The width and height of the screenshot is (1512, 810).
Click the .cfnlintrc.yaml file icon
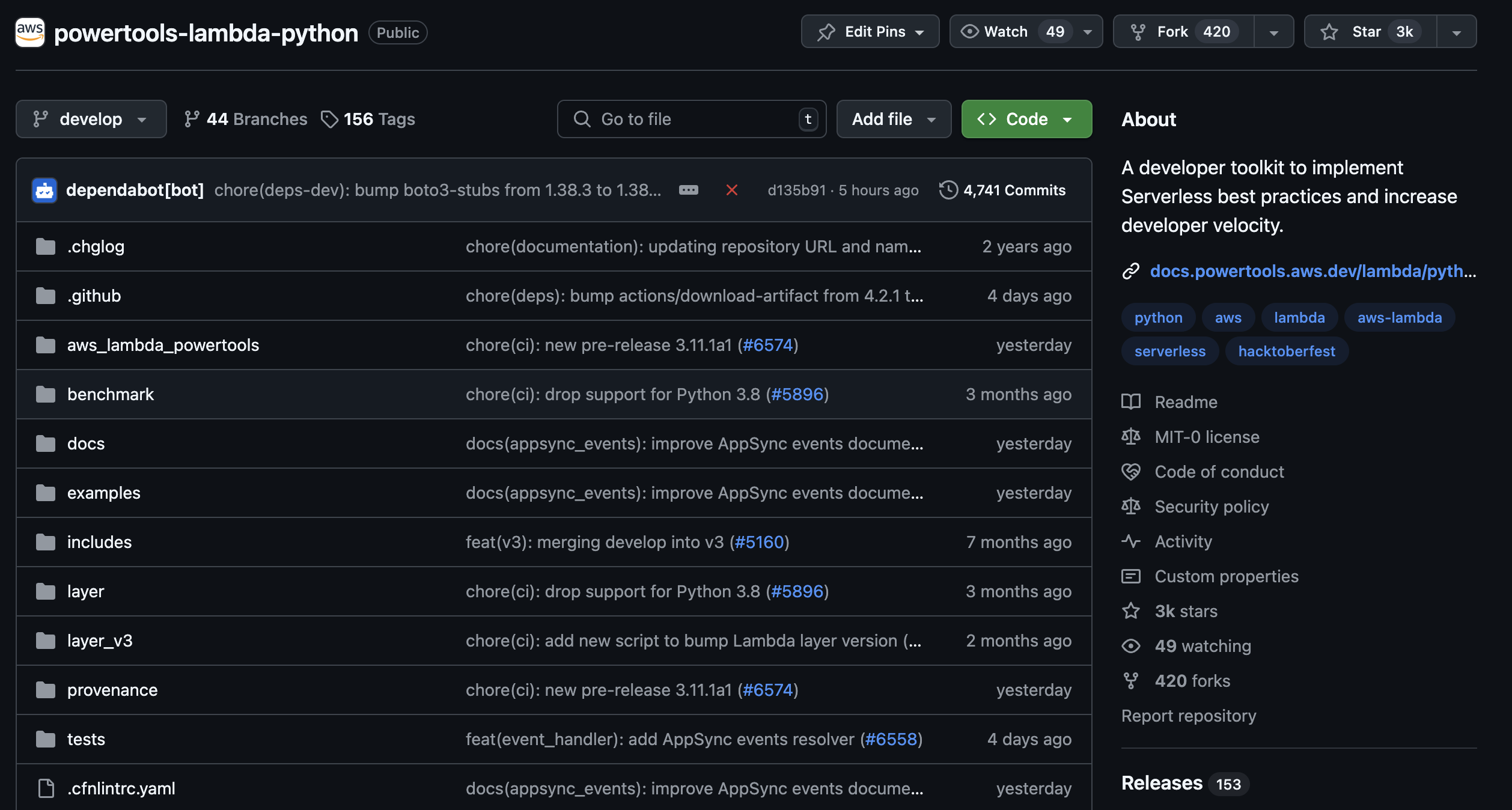(x=46, y=788)
